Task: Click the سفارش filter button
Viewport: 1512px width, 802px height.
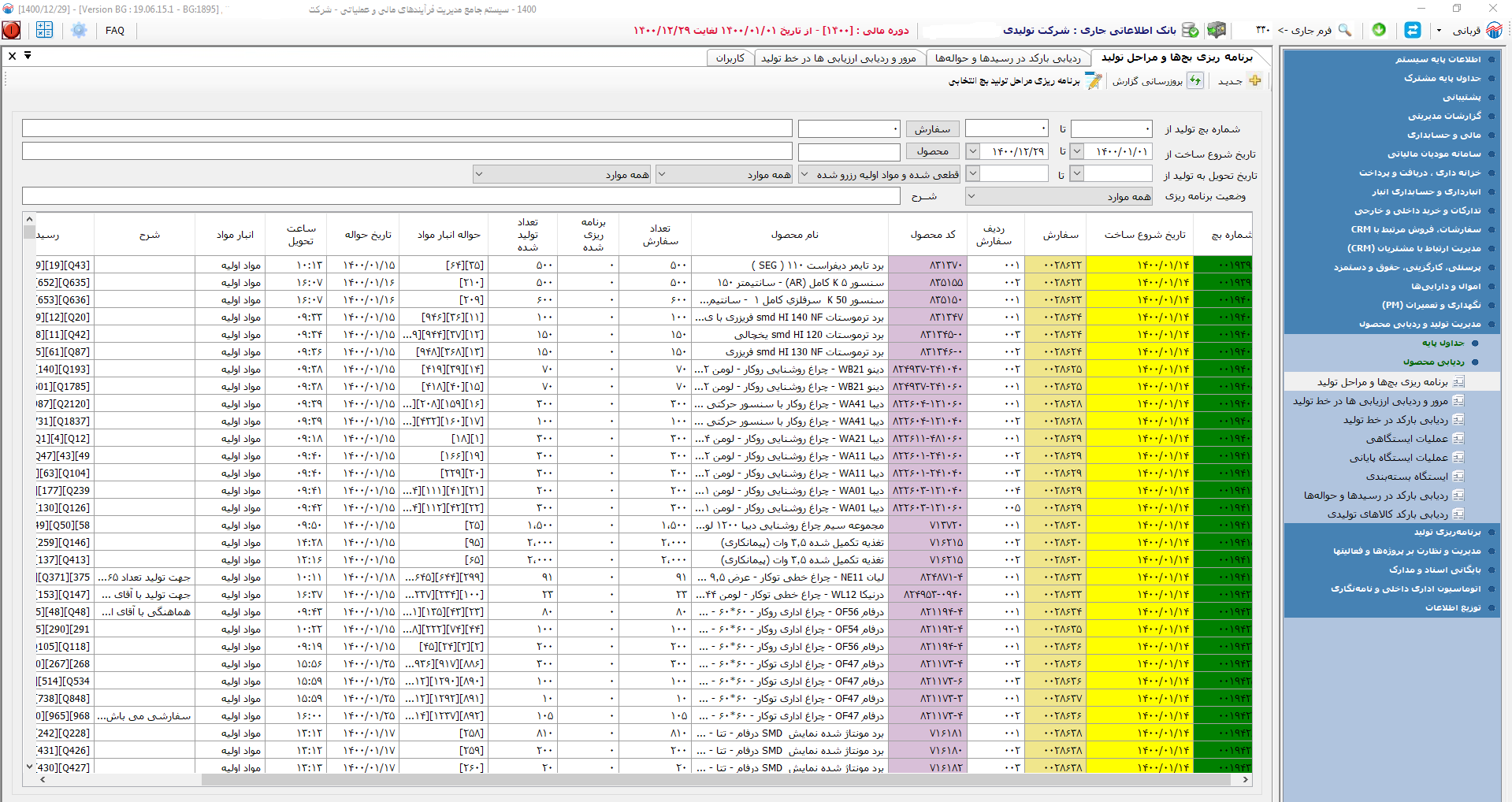Action: (932, 129)
